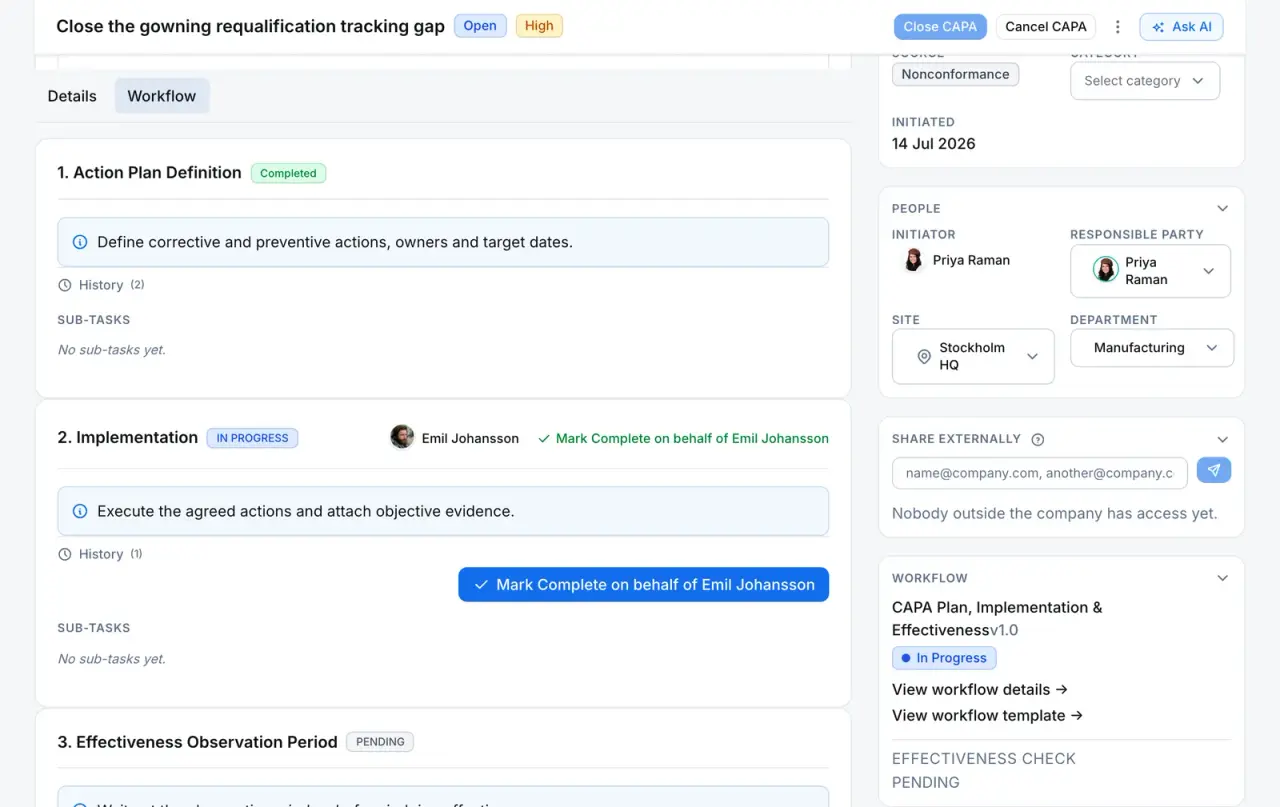Open the Manufacturing department dropdown
Image resolution: width=1280 pixels, height=807 pixels.
tap(1152, 348)
